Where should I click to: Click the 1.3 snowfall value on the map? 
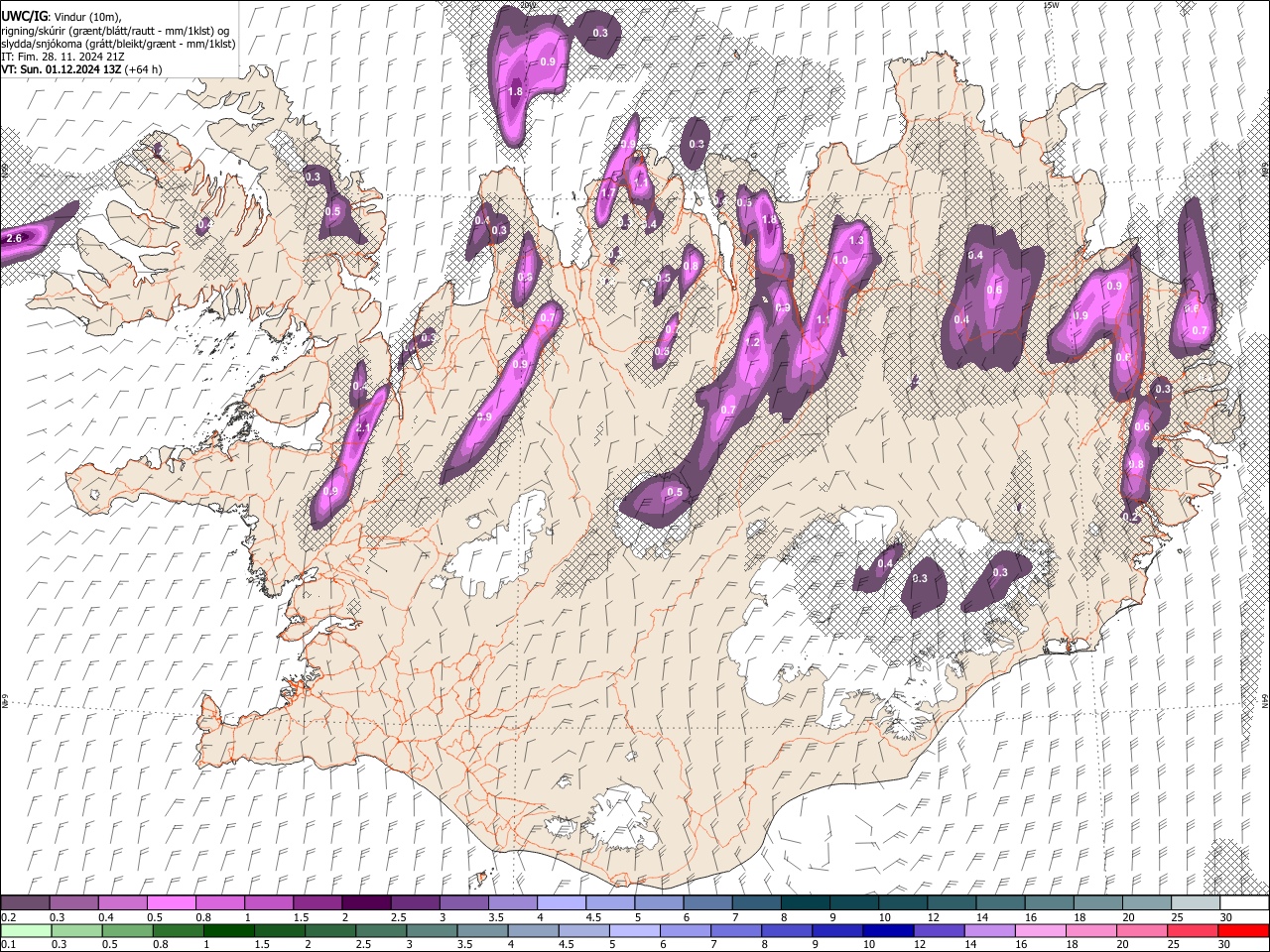click(x=856, y=240)
